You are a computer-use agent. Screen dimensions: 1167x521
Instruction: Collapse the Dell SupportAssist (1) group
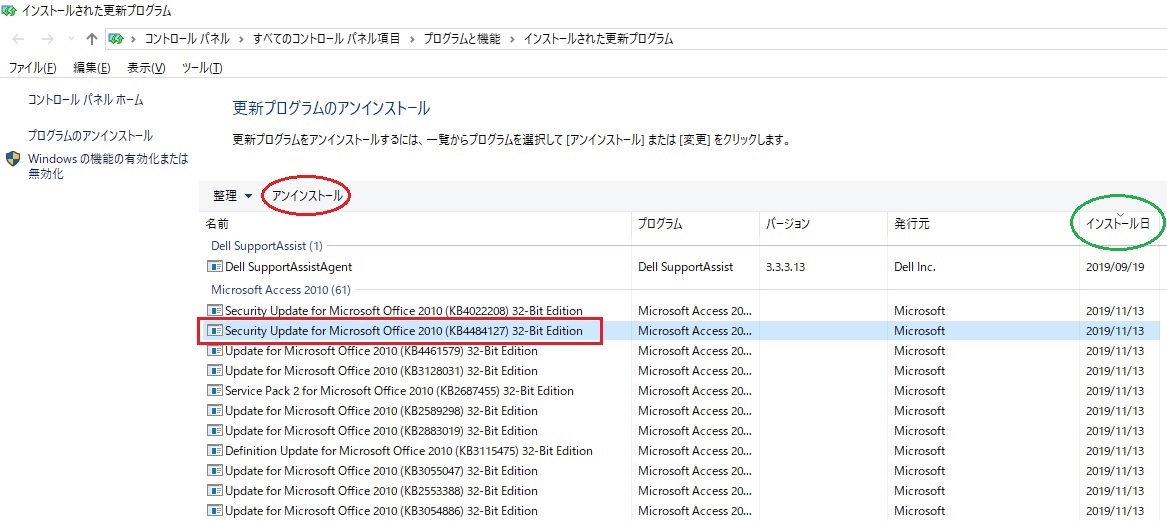(265, 245)
